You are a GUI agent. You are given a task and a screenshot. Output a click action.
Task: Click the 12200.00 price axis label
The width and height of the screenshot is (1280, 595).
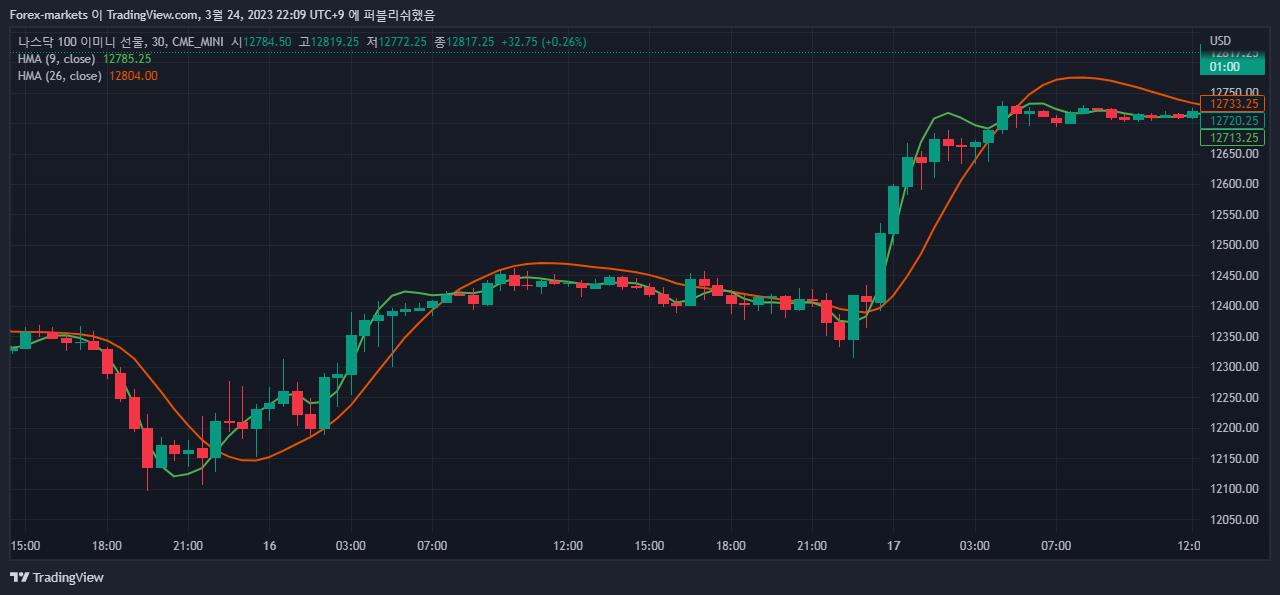(x=1234, y=428)
